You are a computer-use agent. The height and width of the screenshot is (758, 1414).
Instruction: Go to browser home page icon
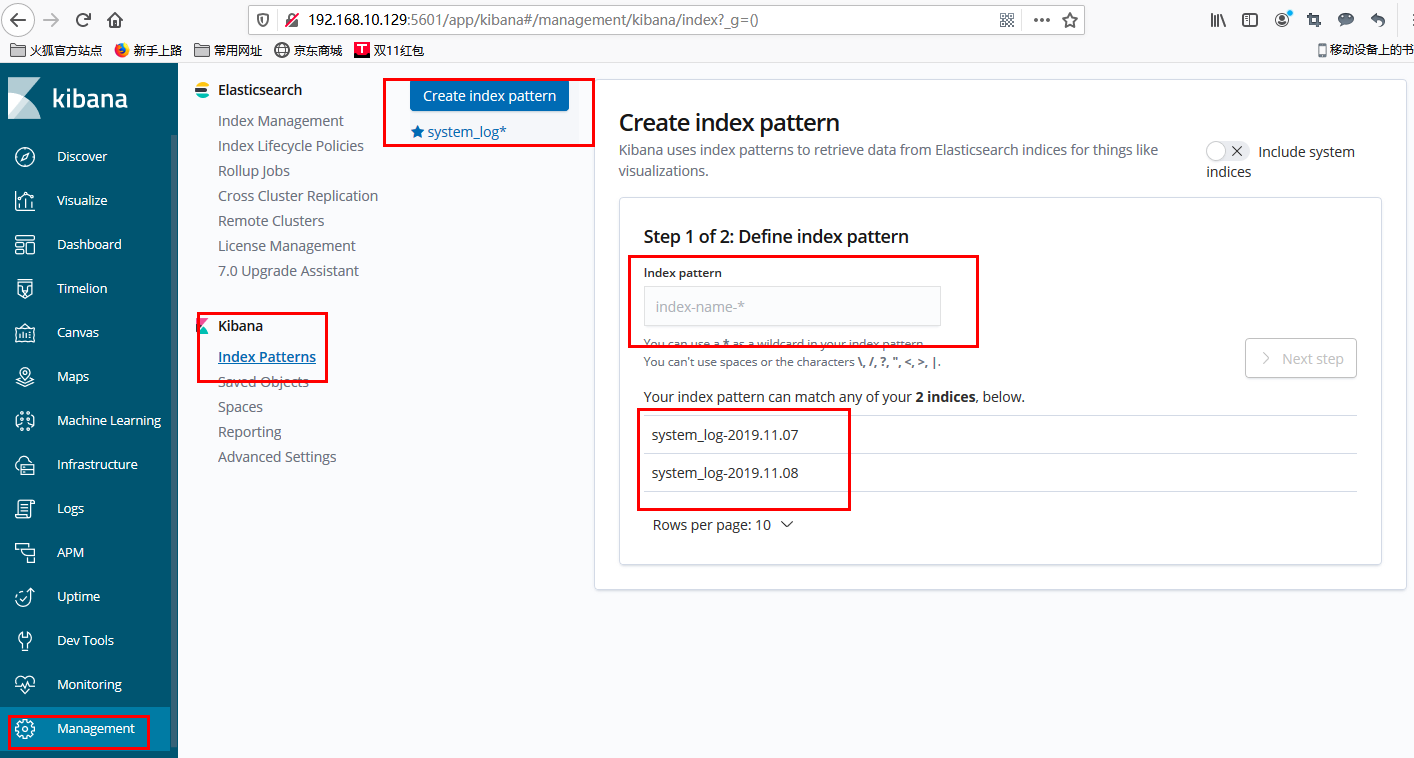[x=115, y=20]
